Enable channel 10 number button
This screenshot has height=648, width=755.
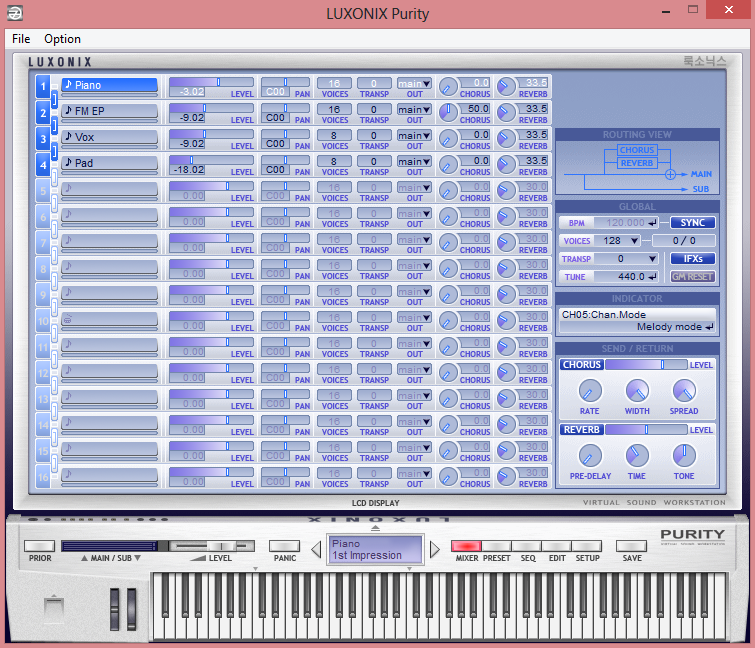pos(43,321)
